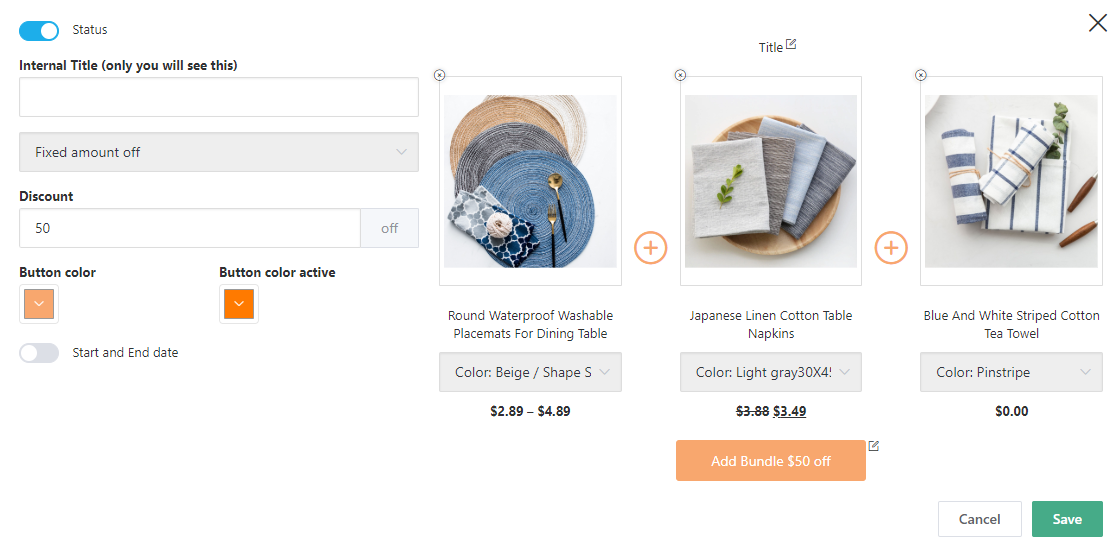Viewport: 1116px width, 545px height.
Task: Click the plus icon between napkins and tea towel
Action: [891, 247]
